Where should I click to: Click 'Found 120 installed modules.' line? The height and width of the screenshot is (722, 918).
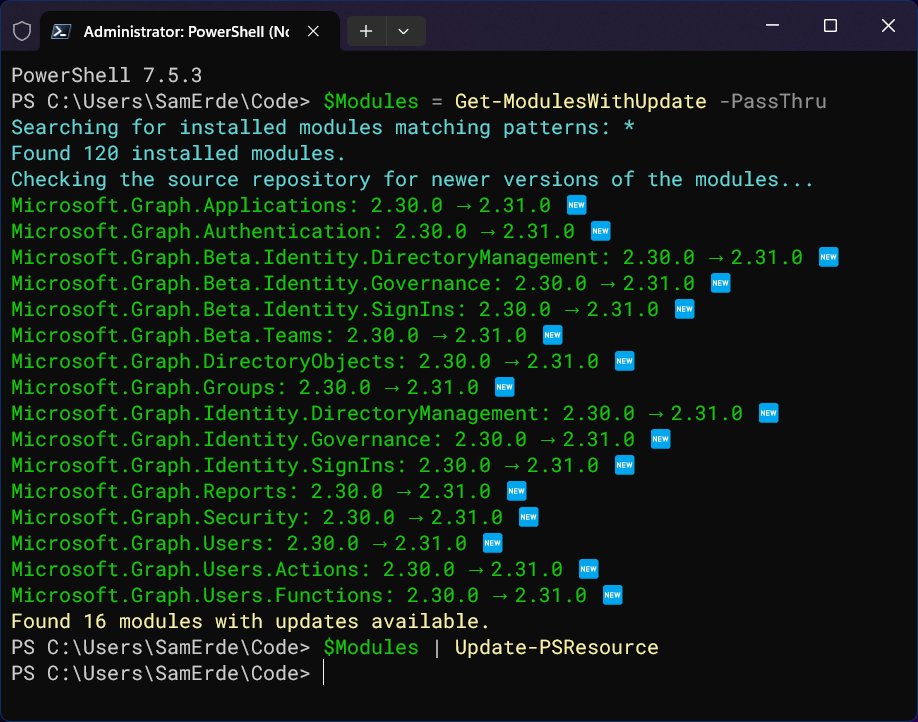click(179, 153)
